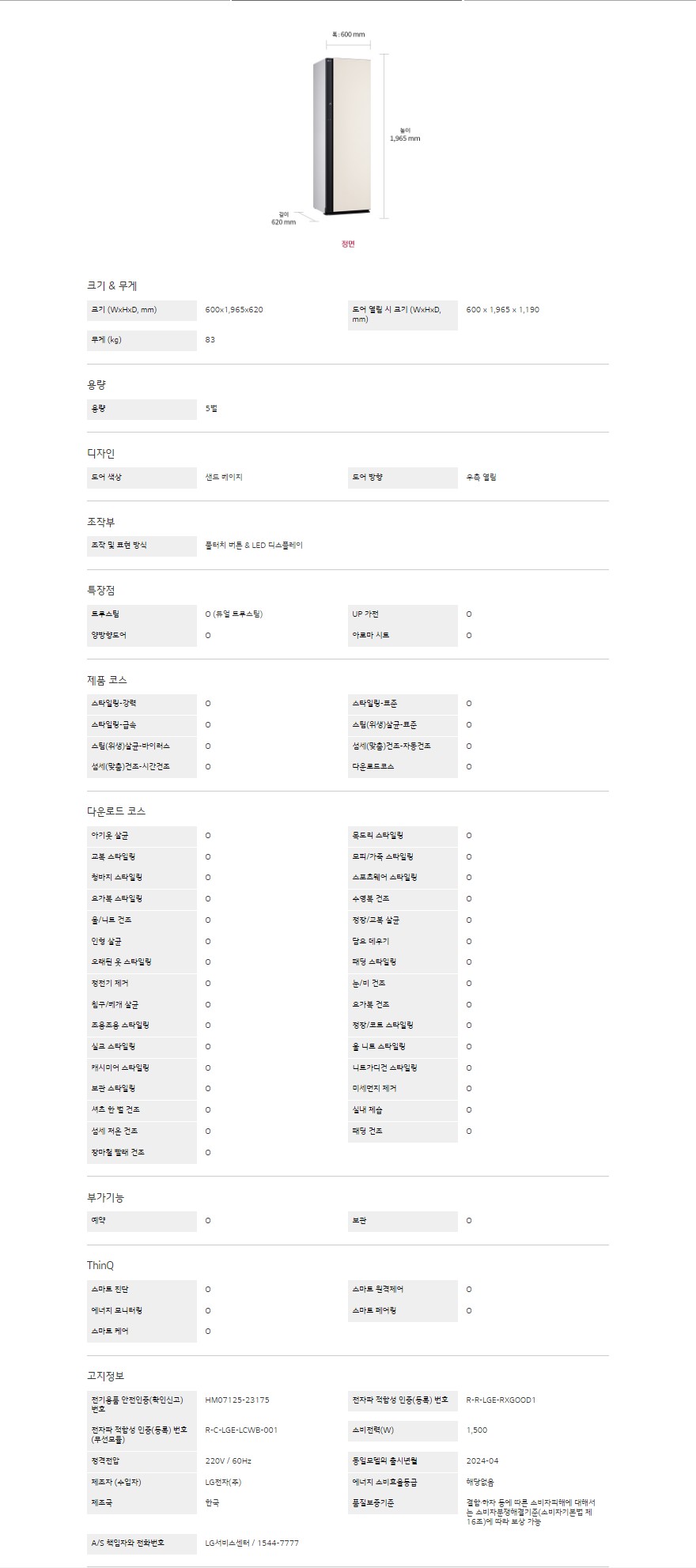Image resolution: width=696 pixels, height=1568 pixels.
Task: Click the 풀터치 버튼 & LED 디스플레이 value
Action: tap(254, 546)
